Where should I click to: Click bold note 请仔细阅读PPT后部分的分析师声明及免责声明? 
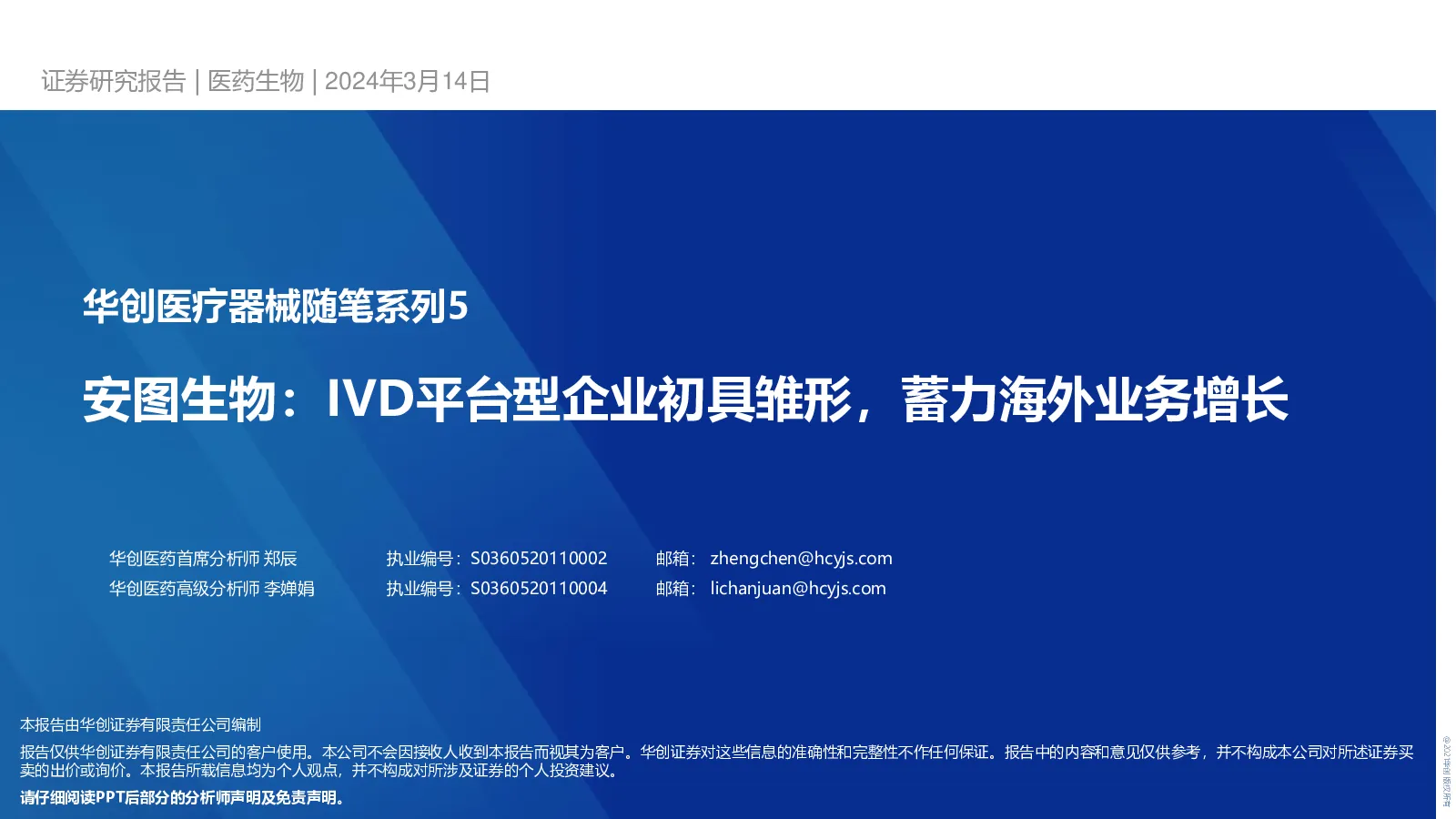183,798
